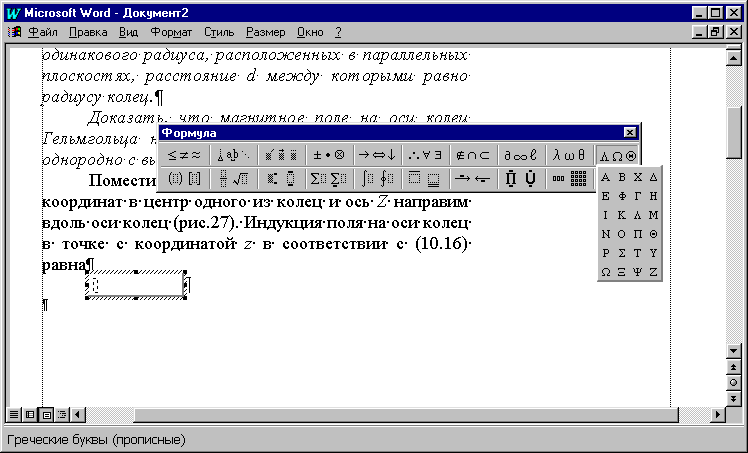Image resolution: width=748 pixels, height=453 pixels.
Task: Insert capital Rho from Greek palette
Action: point(605,253)
